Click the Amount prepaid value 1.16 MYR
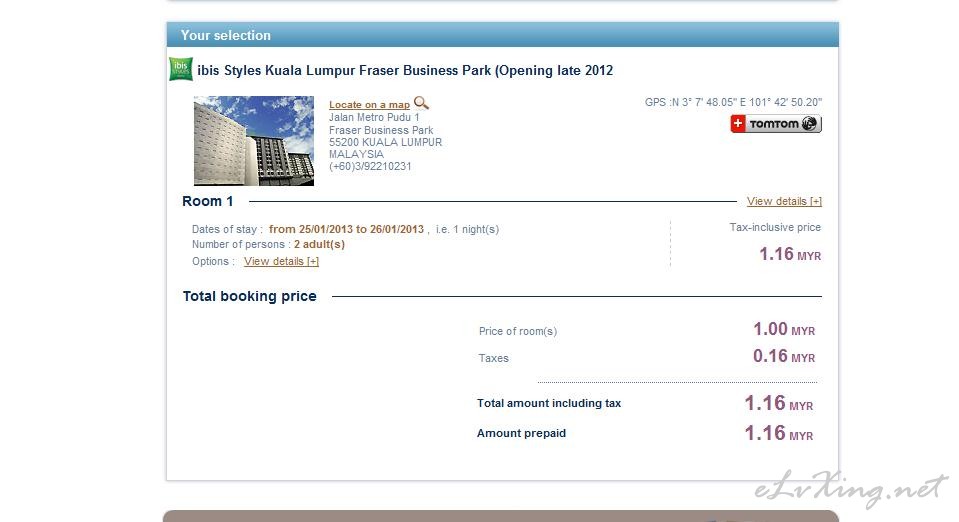 (779, 433)
